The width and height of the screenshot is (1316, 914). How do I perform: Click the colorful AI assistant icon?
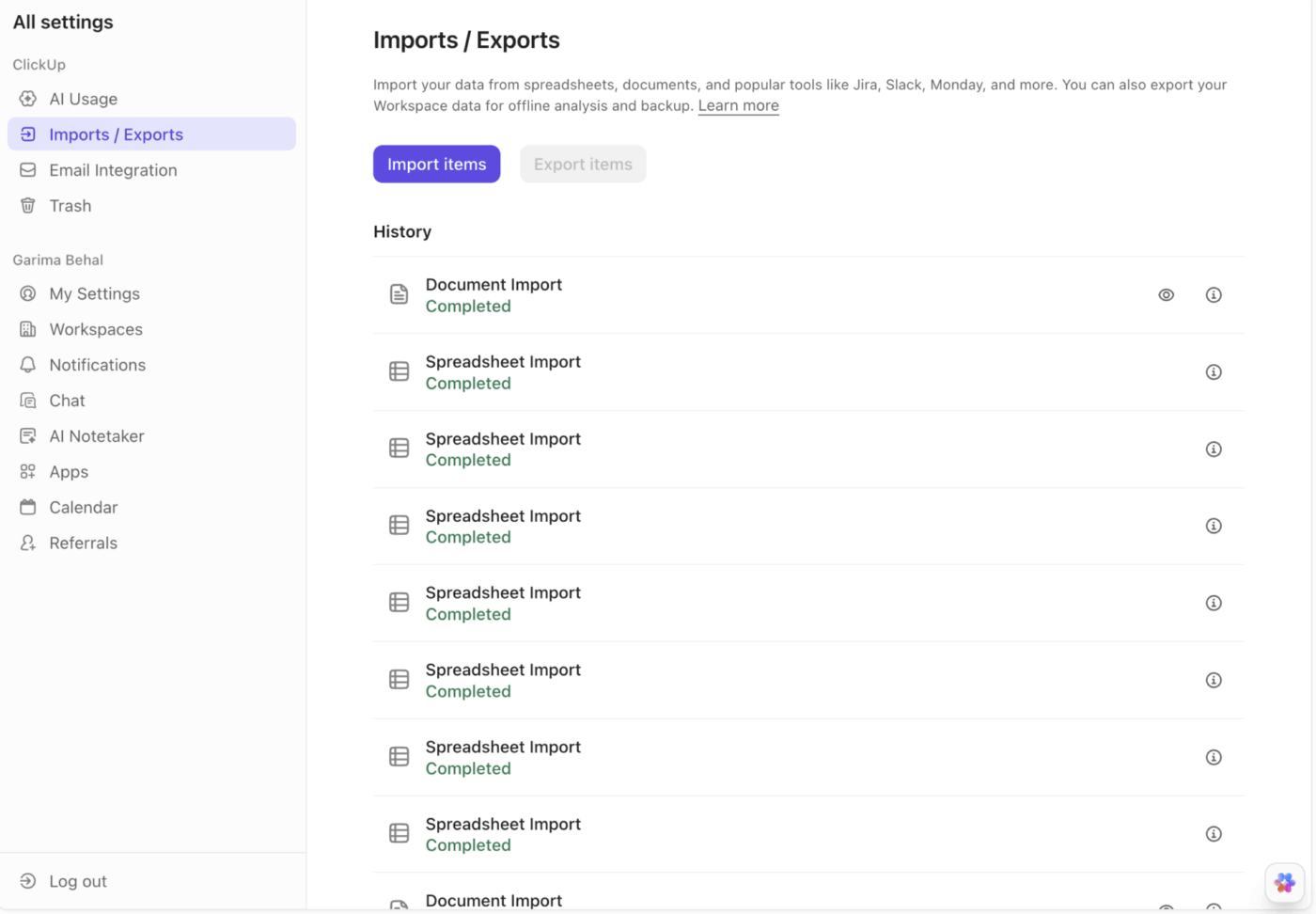click(x=1284, y=883)
